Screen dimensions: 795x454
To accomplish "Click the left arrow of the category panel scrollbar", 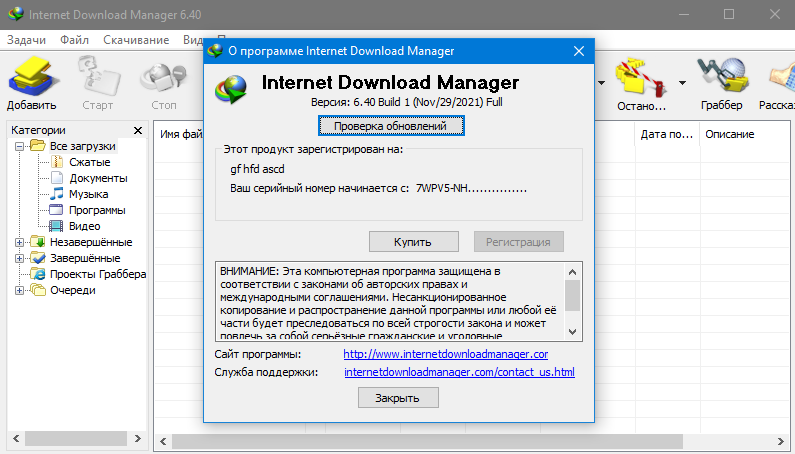I will (16, 438).
